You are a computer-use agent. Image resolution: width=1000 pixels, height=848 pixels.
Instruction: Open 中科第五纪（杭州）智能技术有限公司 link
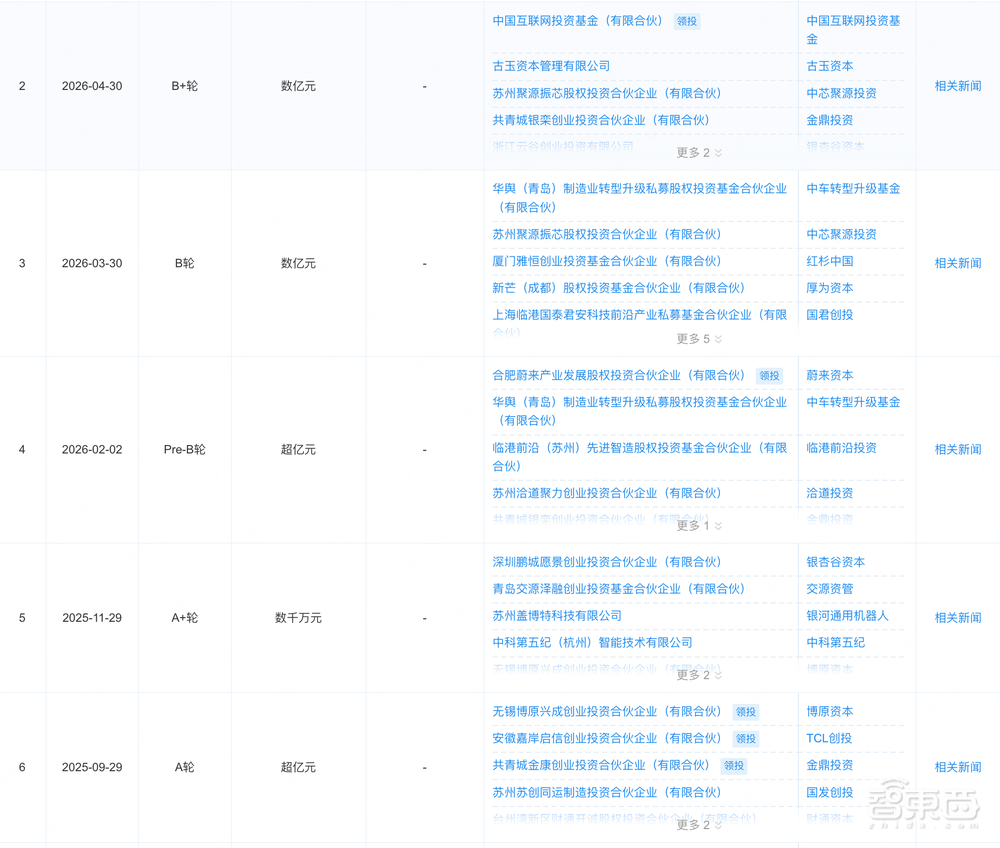(x=592, y=643)
